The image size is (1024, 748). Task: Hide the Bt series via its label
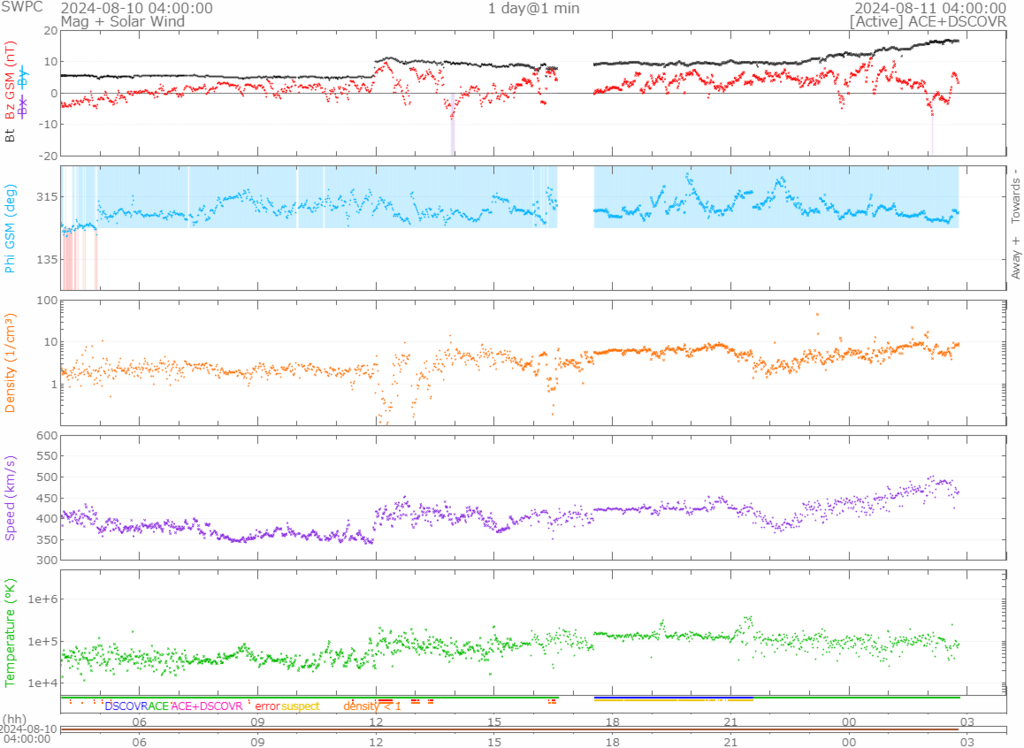pos(11,134)
